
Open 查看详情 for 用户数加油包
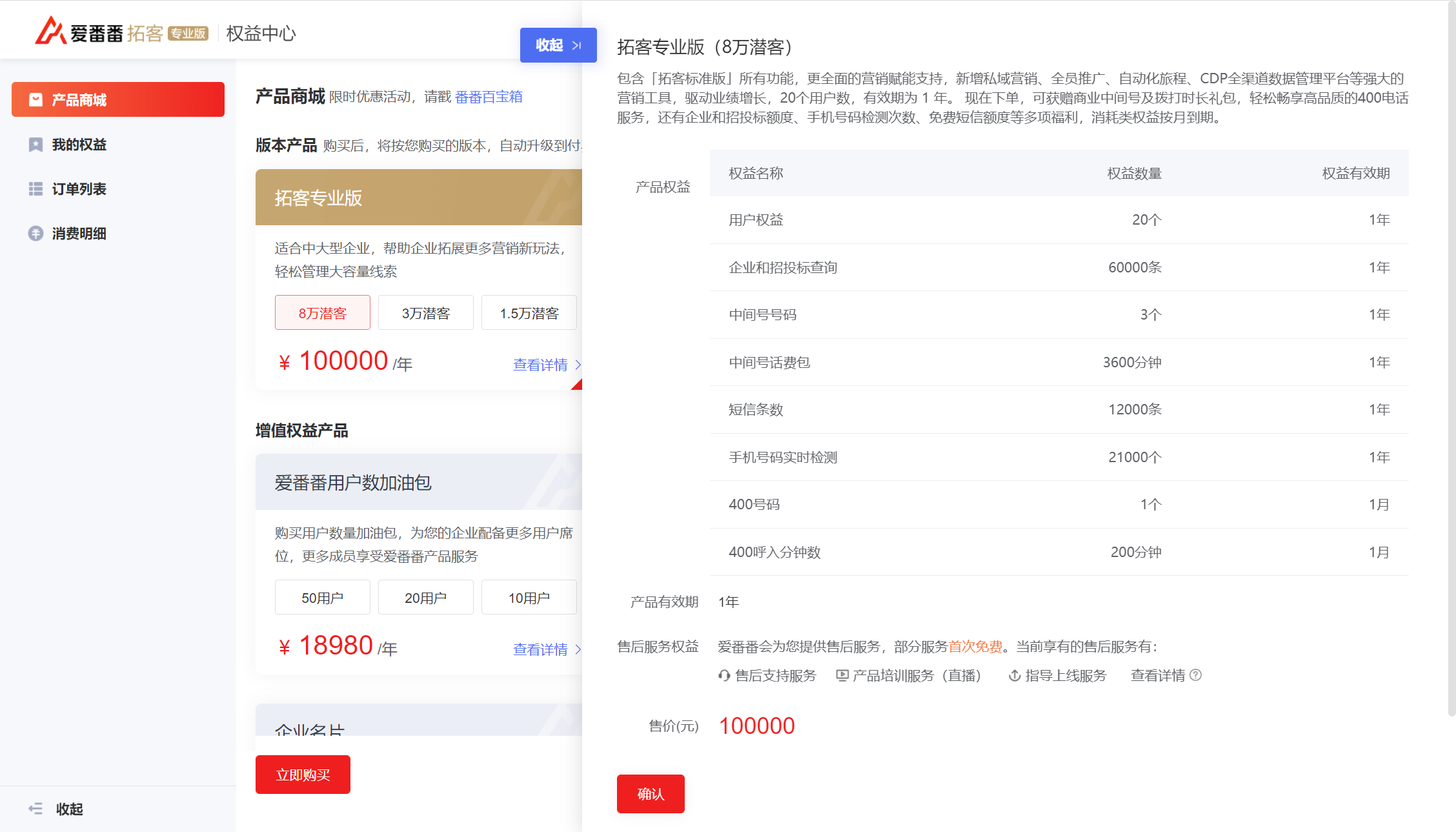point(547,650)
